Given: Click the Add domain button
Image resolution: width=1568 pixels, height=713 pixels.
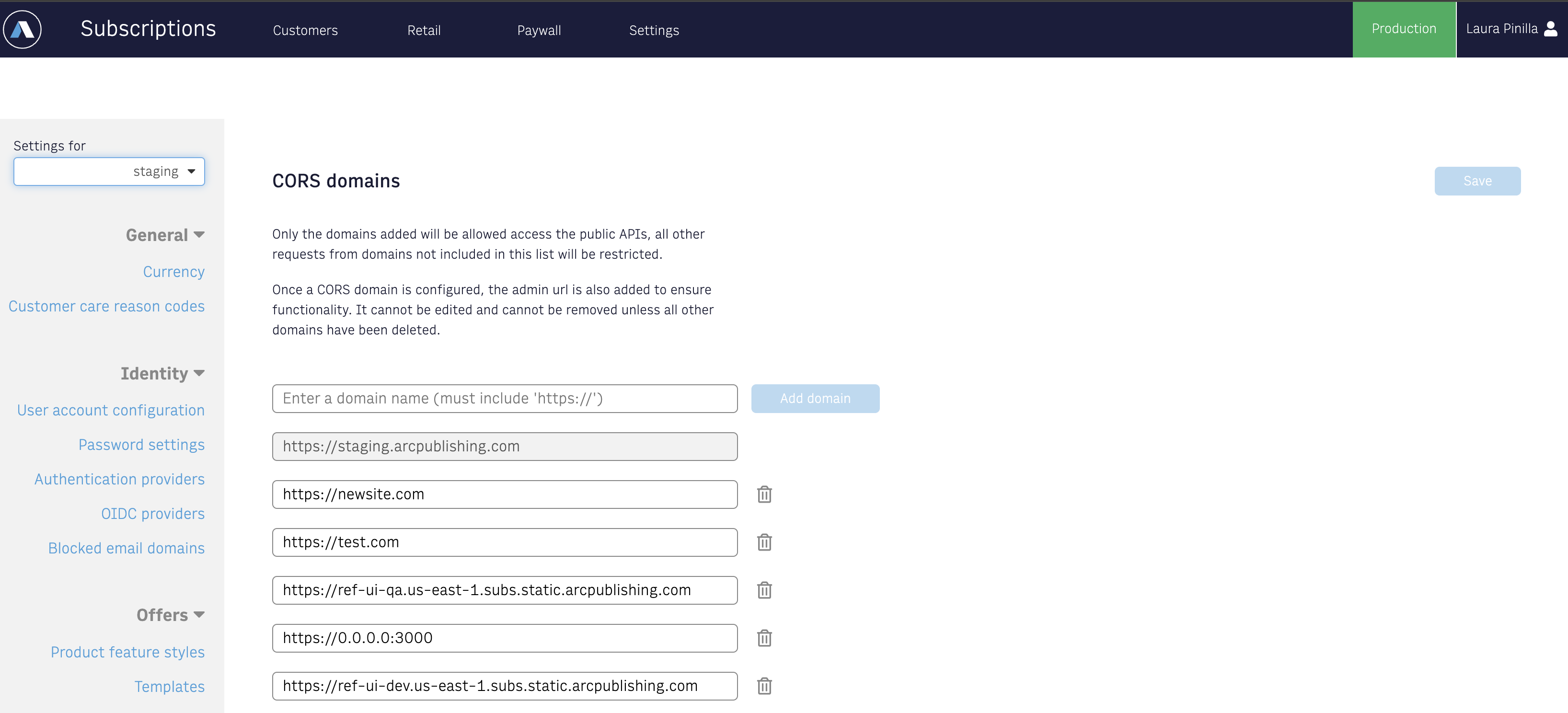Looking at the screenshot, I should click(815, 398).
